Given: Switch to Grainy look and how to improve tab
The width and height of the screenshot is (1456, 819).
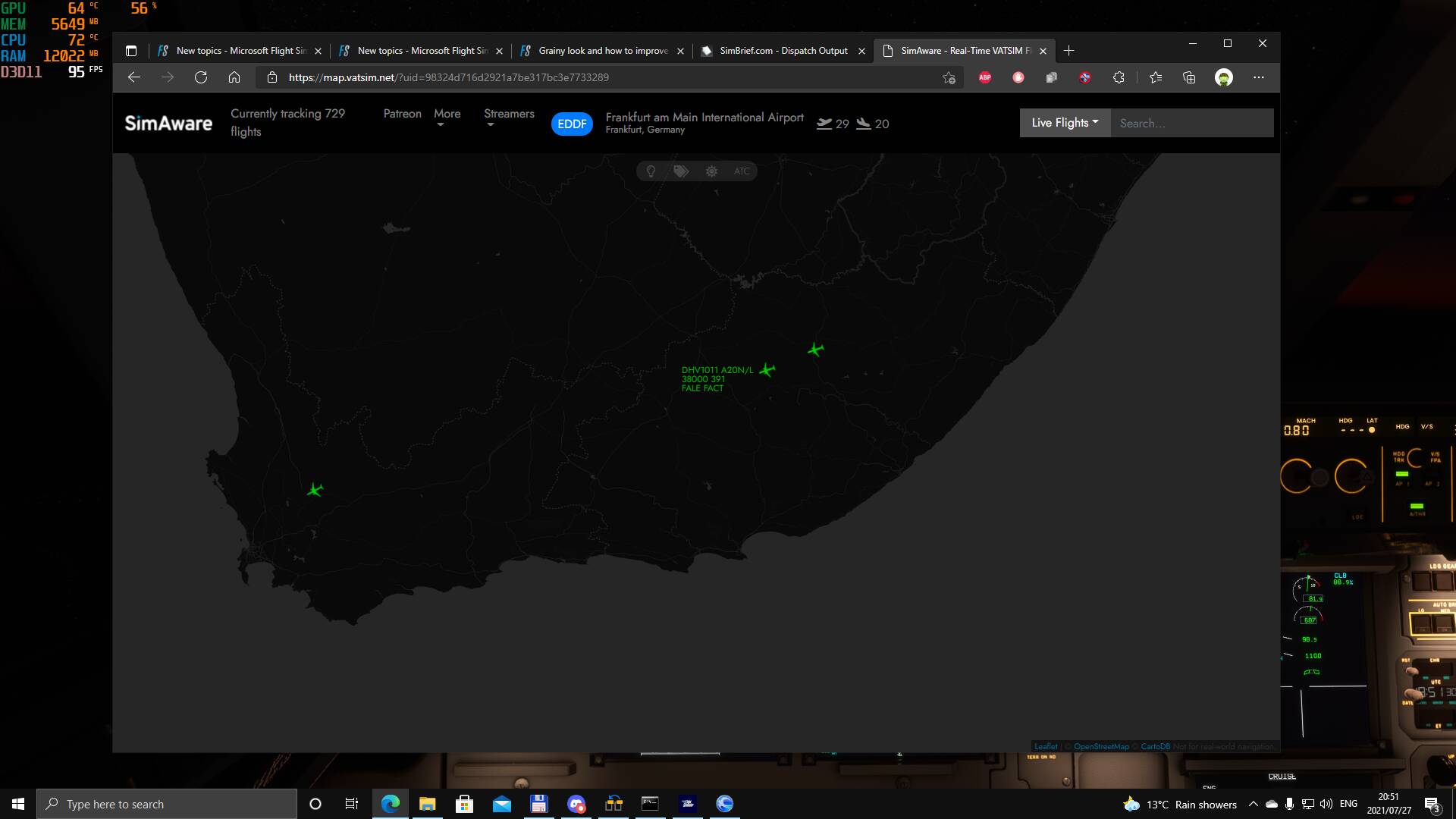Looking at the screenshot, I should click(x=602, y=51).
